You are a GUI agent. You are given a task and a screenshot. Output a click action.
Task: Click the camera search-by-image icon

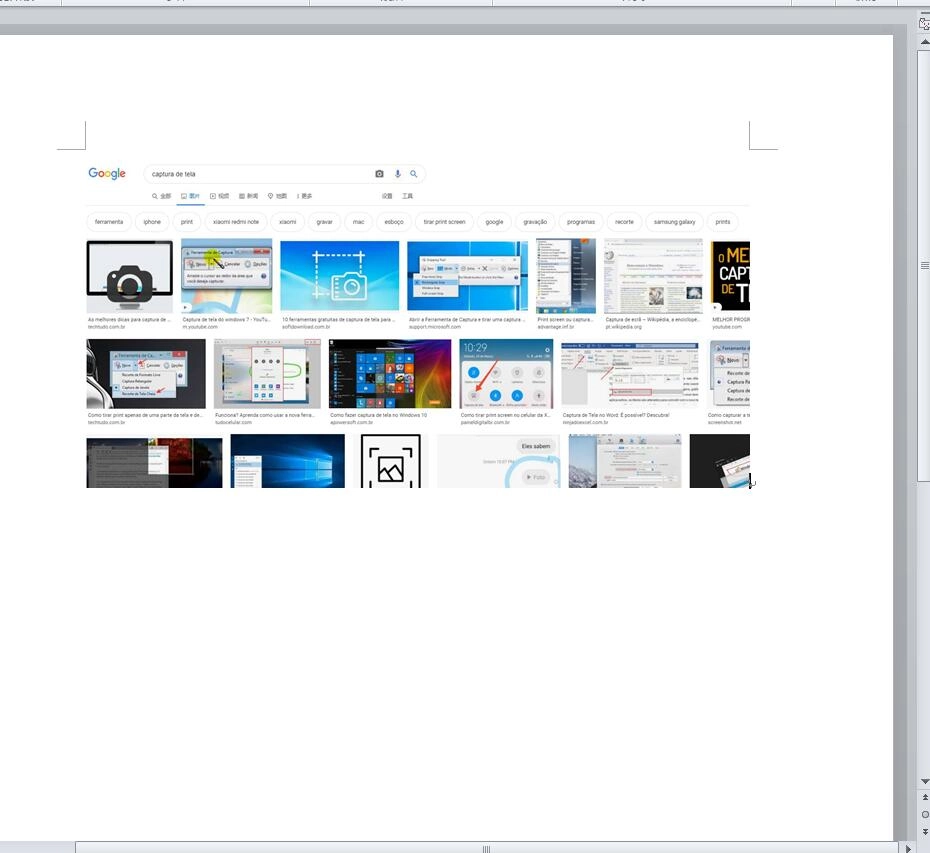[x=379, y=174]
